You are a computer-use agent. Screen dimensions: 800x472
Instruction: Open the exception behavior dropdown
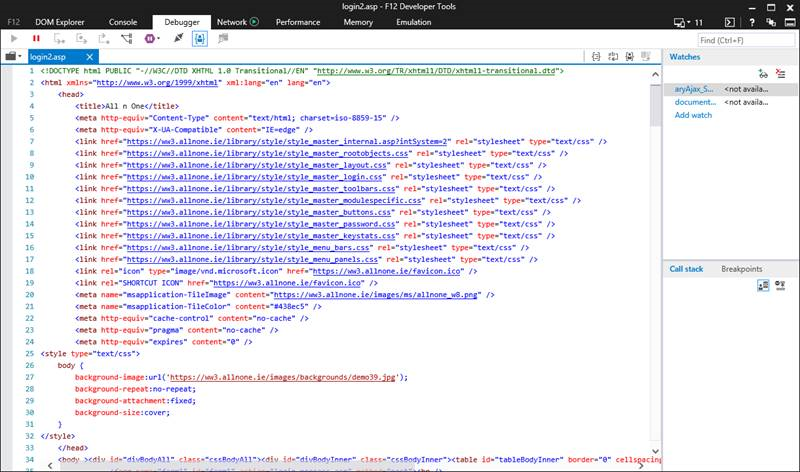click(152, 38)
